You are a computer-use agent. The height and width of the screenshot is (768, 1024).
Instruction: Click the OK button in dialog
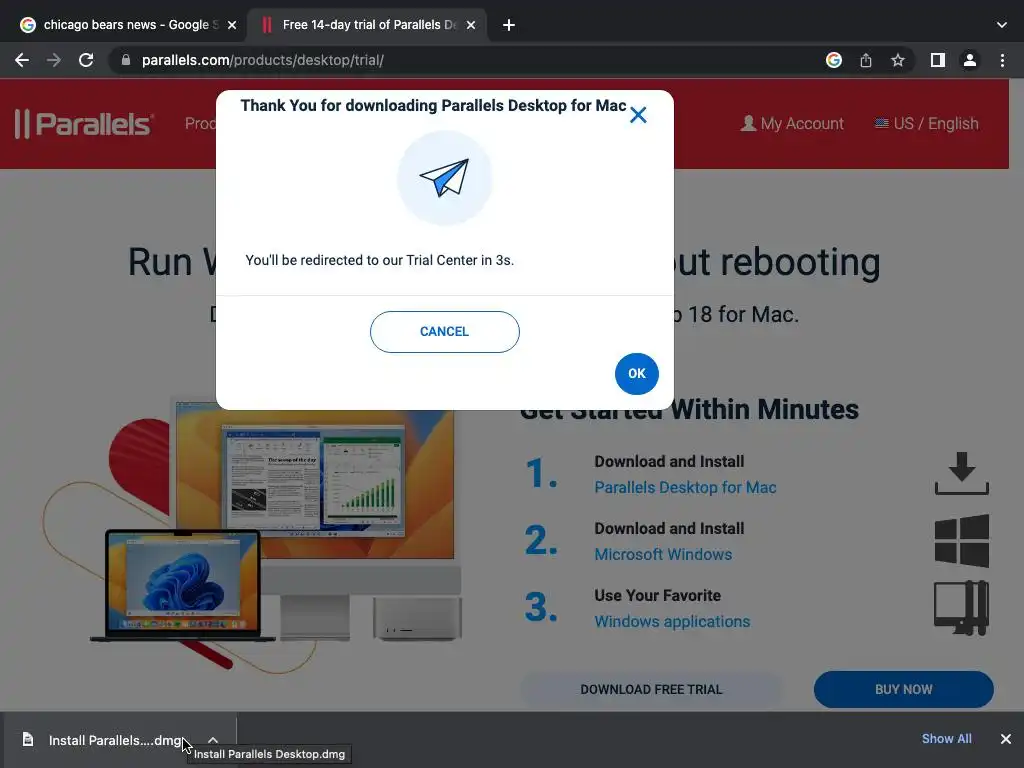[x=636, y=374]
